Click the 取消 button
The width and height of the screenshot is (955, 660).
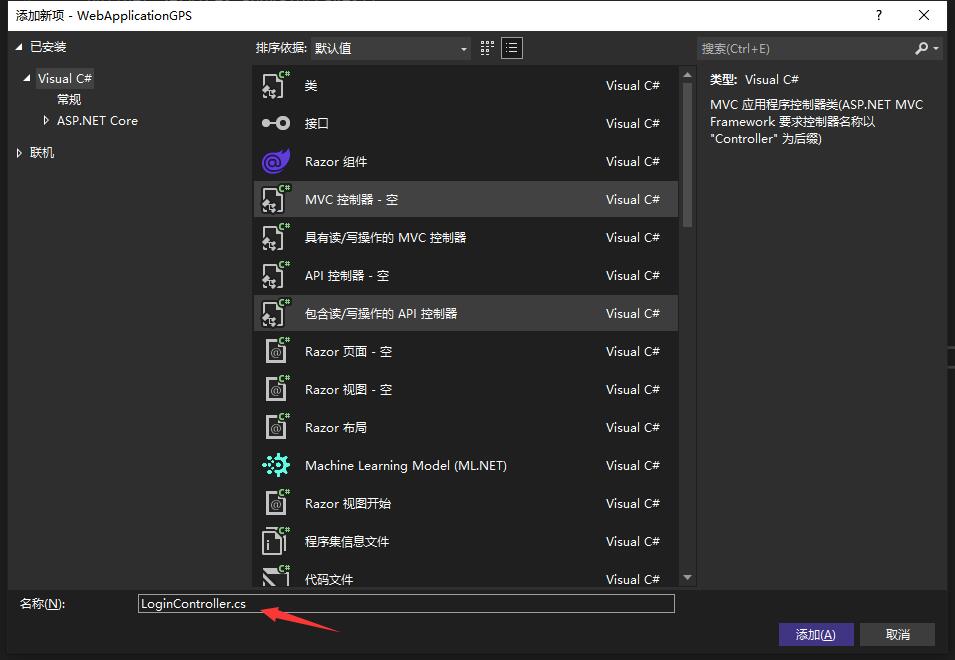[897, 635]
